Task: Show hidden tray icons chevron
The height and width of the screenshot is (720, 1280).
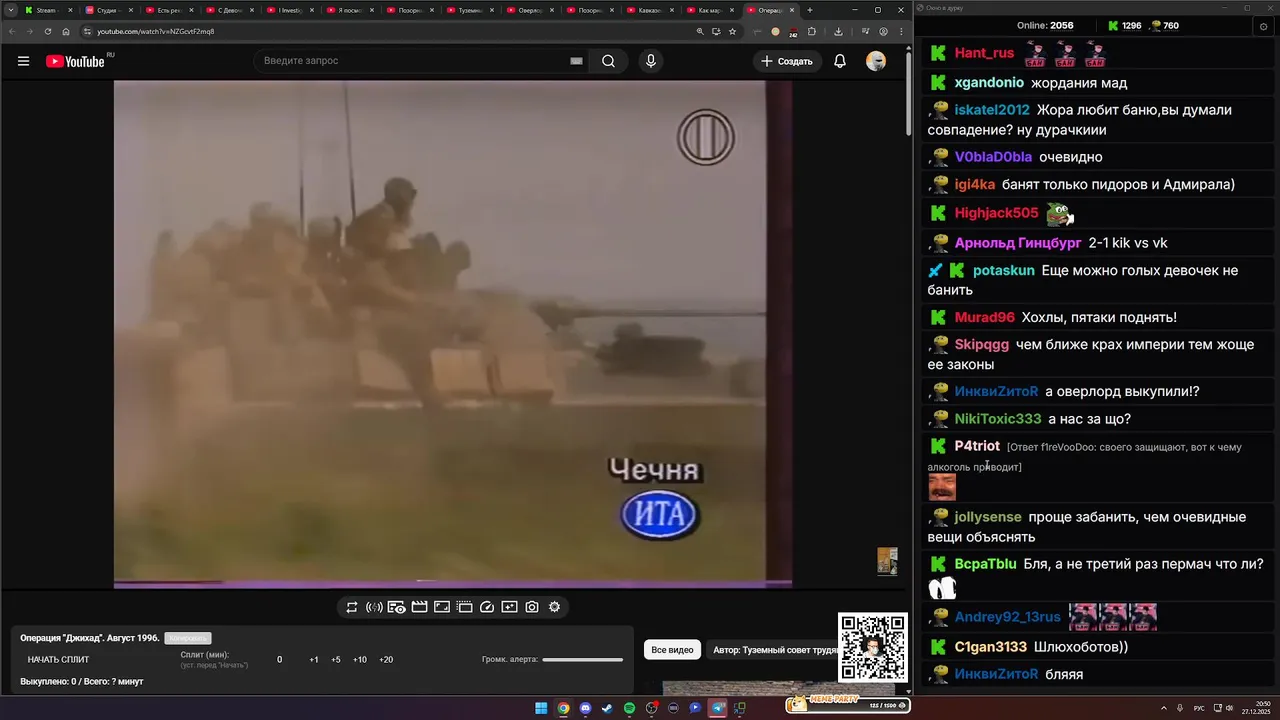Action: (x=1166, y=708)
